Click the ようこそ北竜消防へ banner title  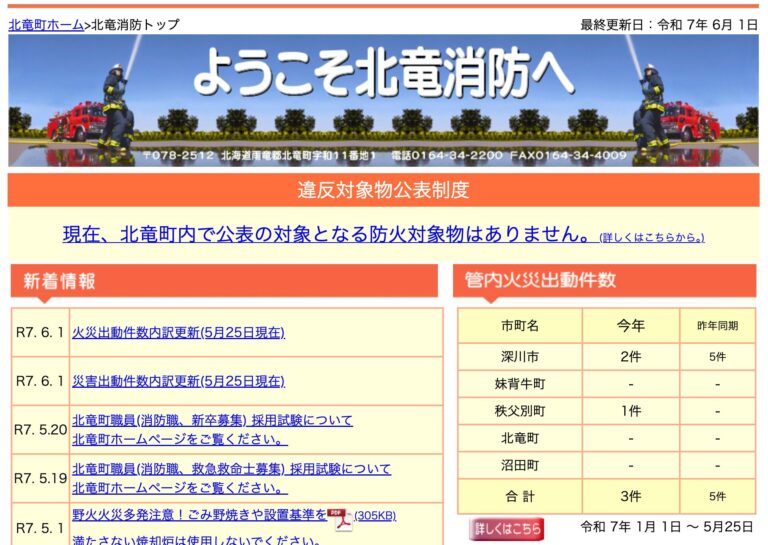click(383, 73)
